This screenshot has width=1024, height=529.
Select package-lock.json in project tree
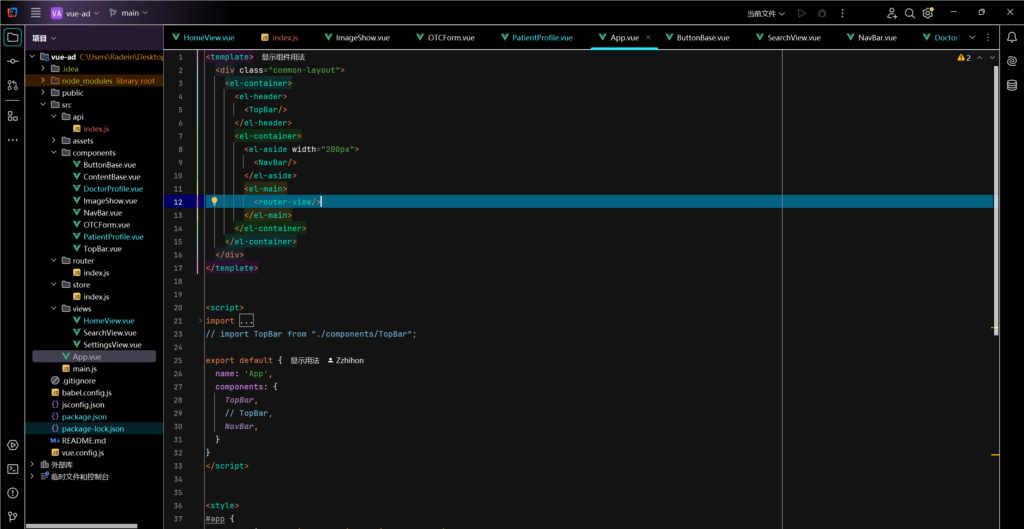[x=88, y=428]
